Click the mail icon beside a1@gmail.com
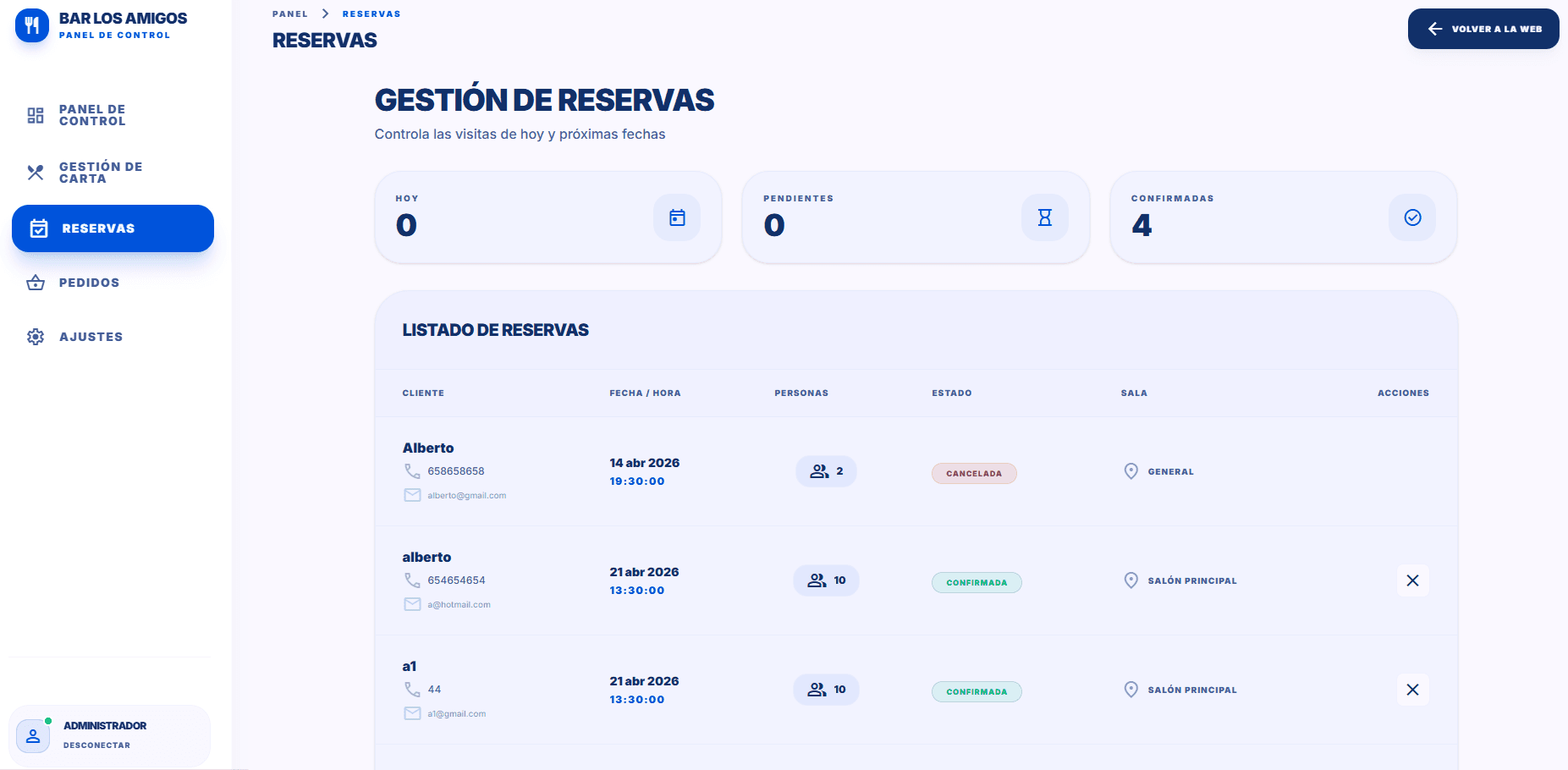1568x770 pixels. pos(412,713)
